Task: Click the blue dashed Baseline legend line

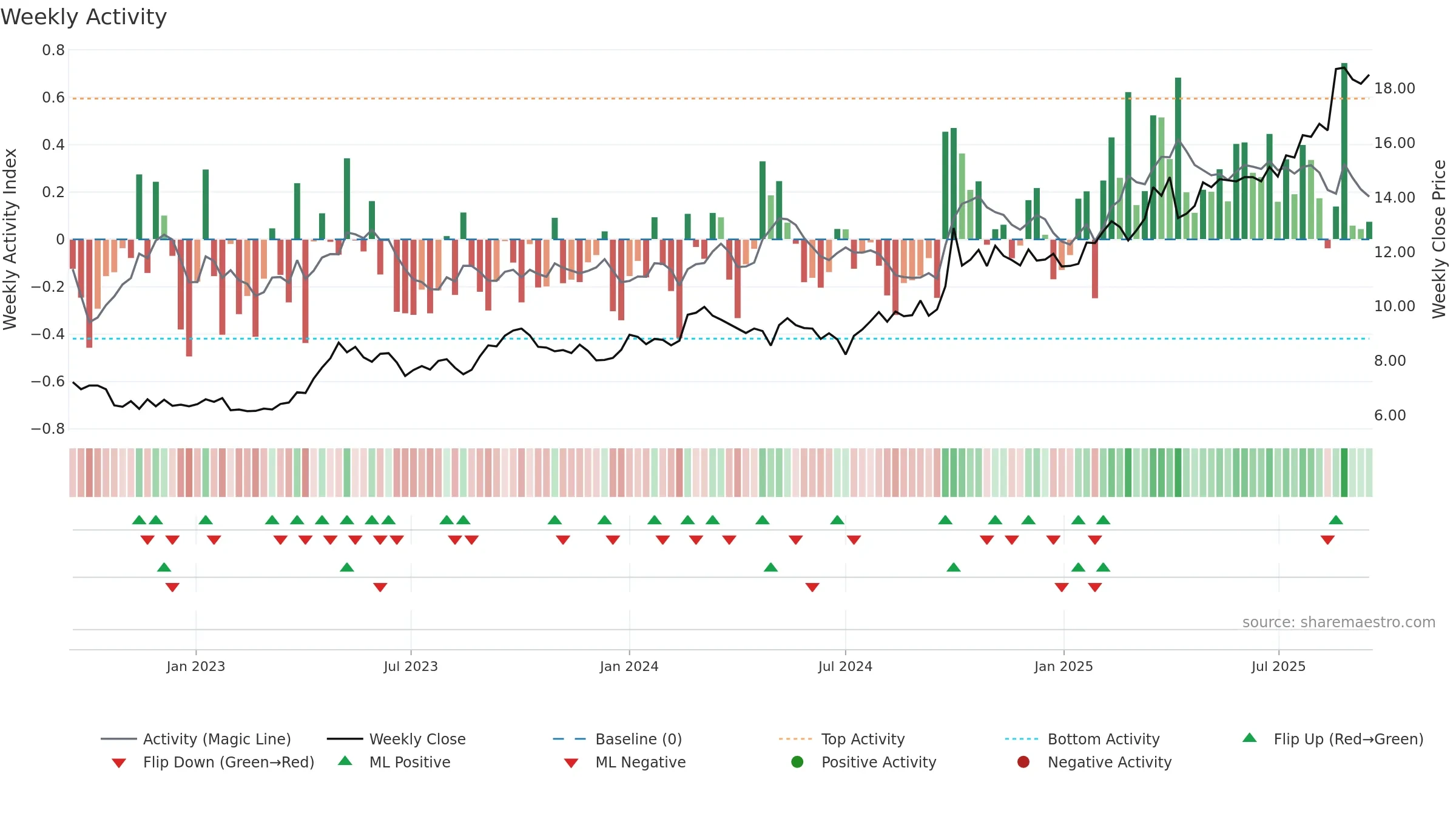Action: coord(569,739)
